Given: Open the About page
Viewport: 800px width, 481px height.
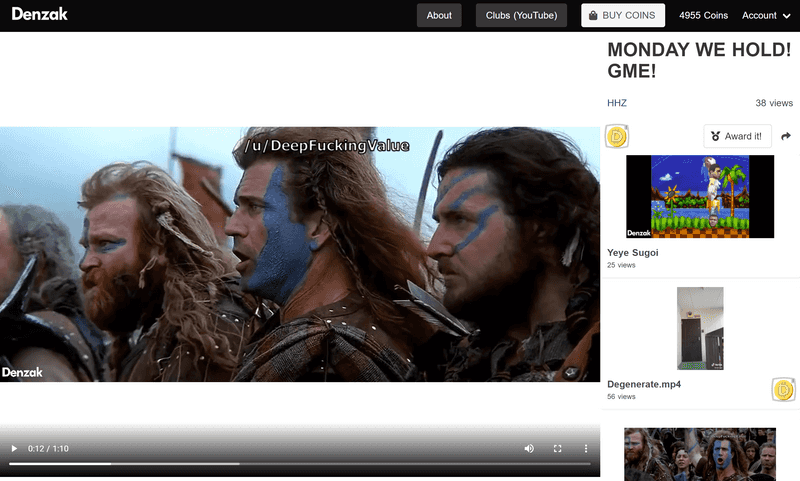Looking at the screenshot, I should [439, 15].
